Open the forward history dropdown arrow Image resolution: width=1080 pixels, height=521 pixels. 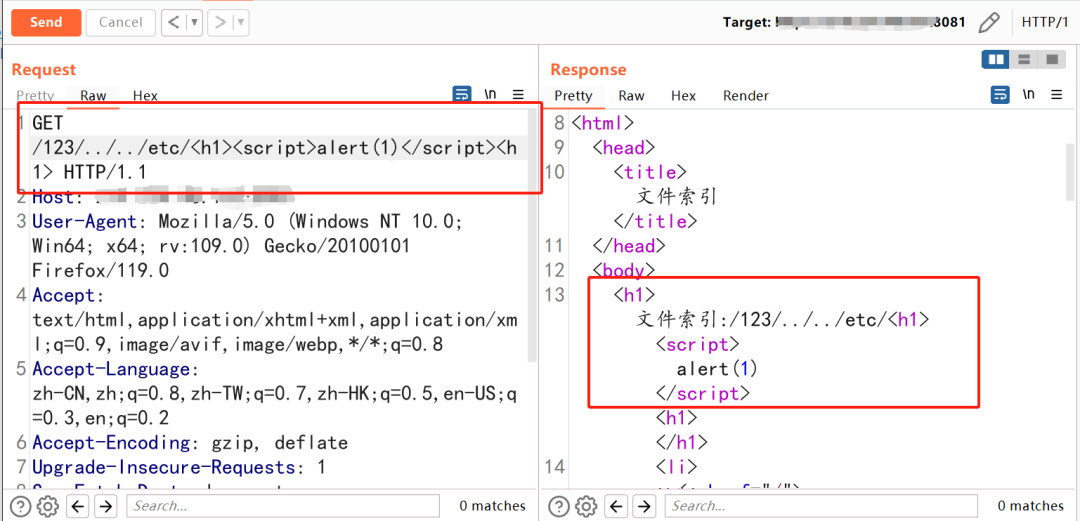241,22
